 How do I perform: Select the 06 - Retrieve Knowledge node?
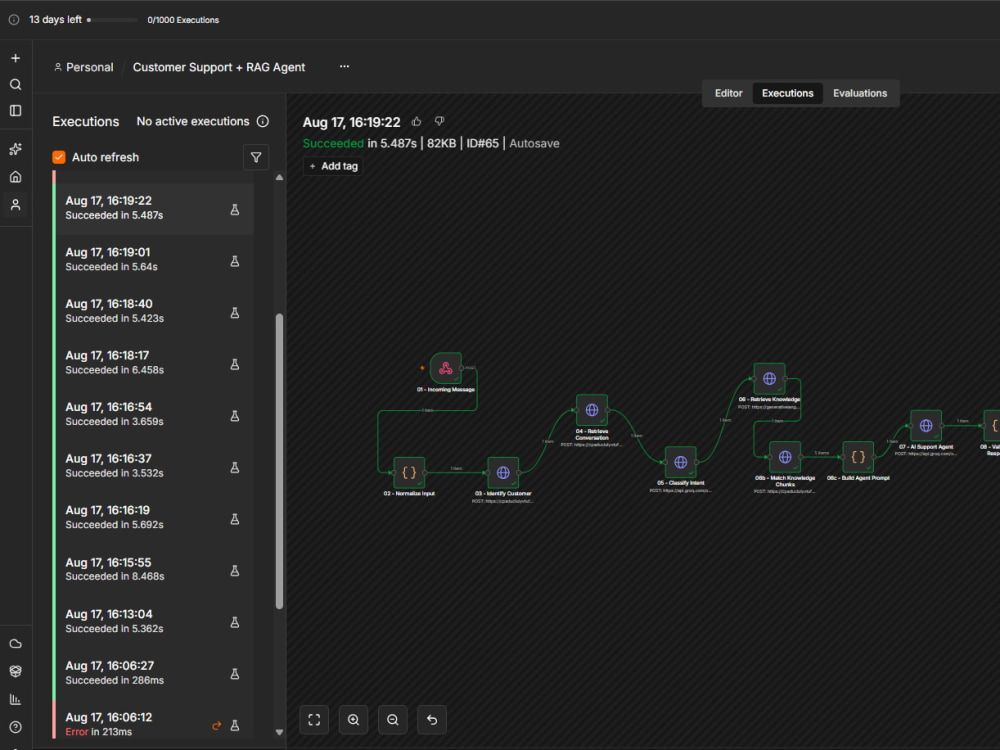(769, 379)
